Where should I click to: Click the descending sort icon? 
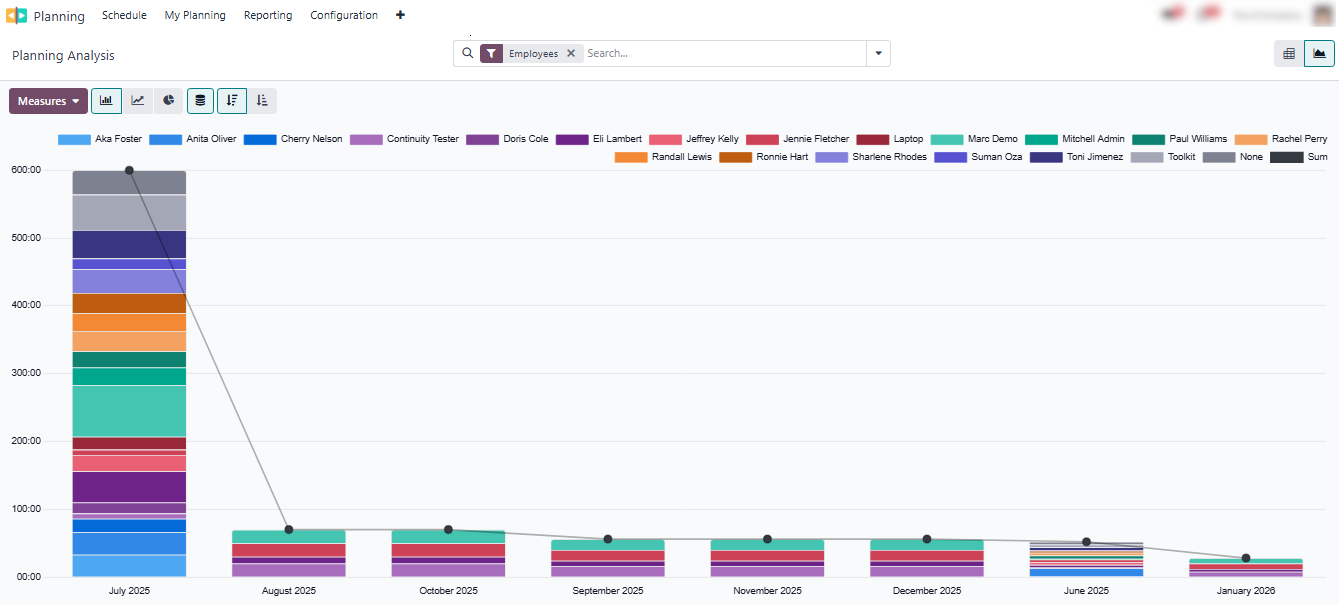coord(231,100)
